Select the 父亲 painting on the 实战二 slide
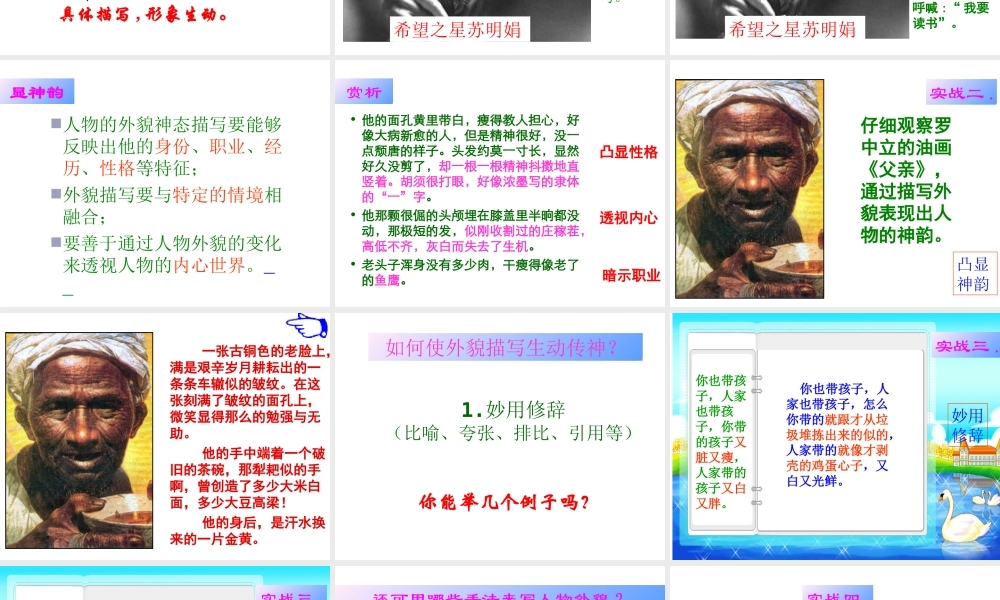This screenshot has height=600, width=1000. (749, 189)
